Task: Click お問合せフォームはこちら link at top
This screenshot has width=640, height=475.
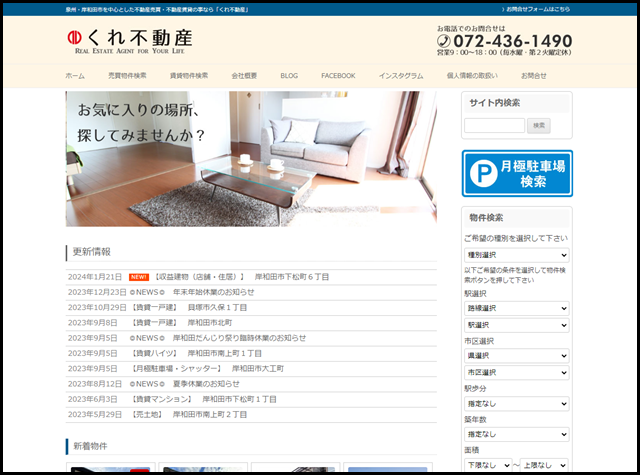Action: pyautogui.click(x=536, y=9)
